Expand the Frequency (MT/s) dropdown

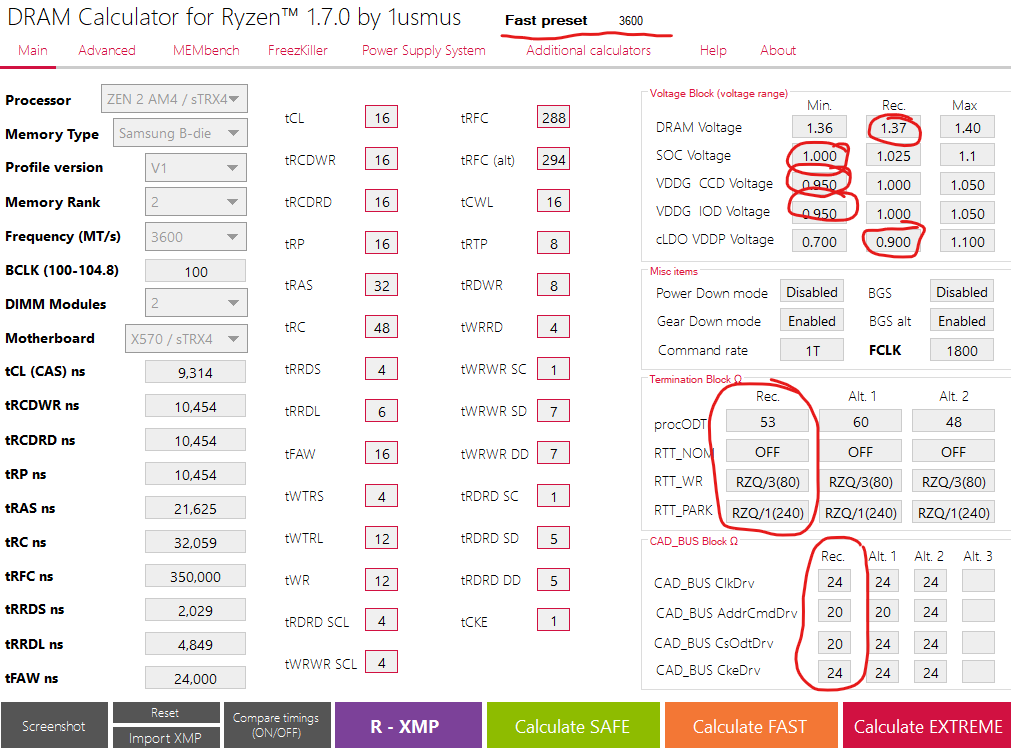click(x=195, y=237)
